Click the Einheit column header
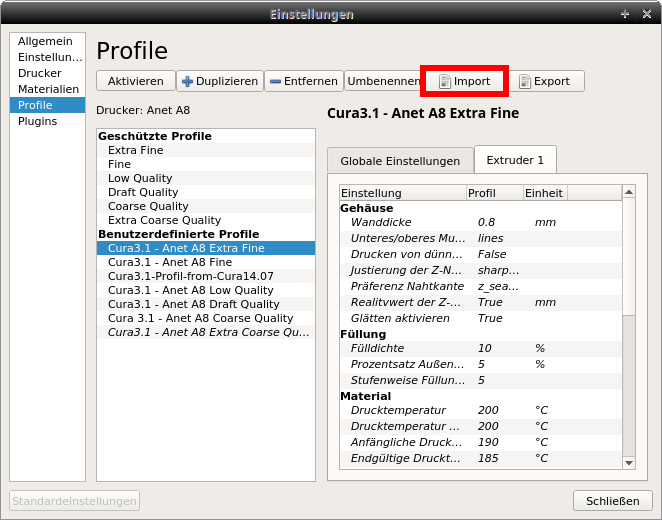This screenshot has width=662, height=520. 545,193
